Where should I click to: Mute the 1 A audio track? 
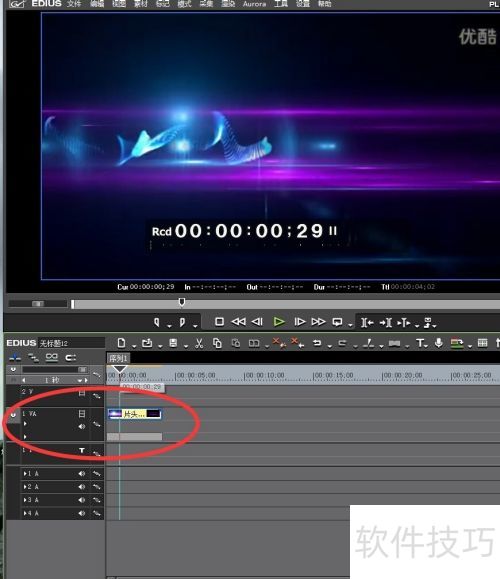(x=82, y=473)
